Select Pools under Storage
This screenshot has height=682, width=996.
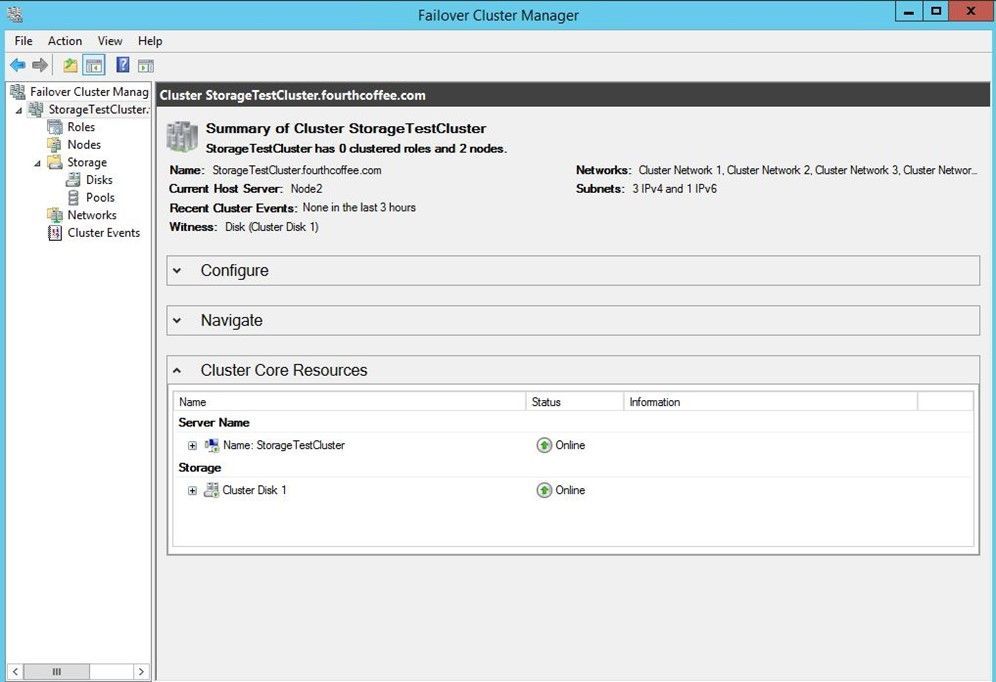click(100, 197)
